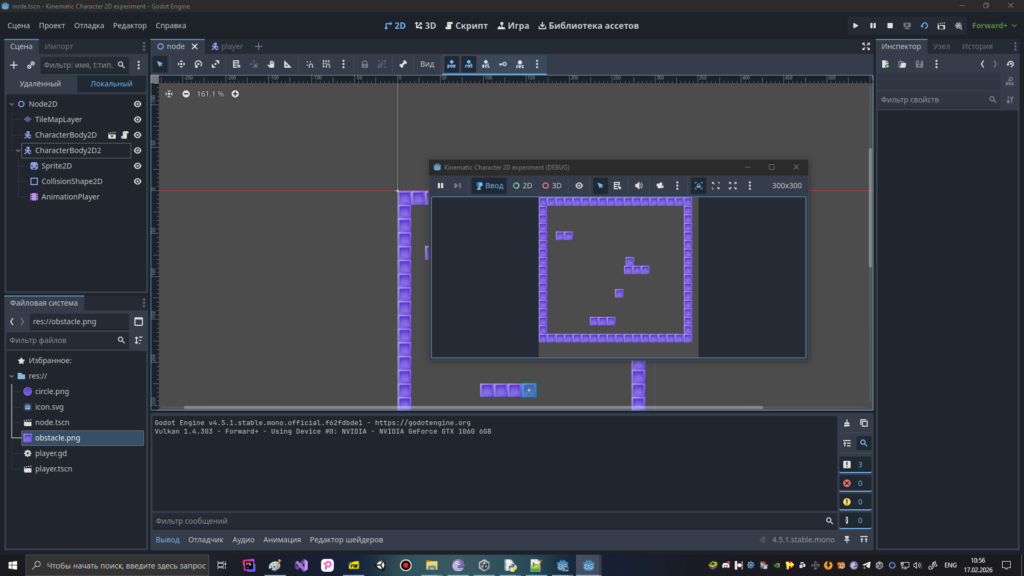Select the Ruler Mode tool
Viewport: 1024px width, 576px height.
click(x=288, y=64)
